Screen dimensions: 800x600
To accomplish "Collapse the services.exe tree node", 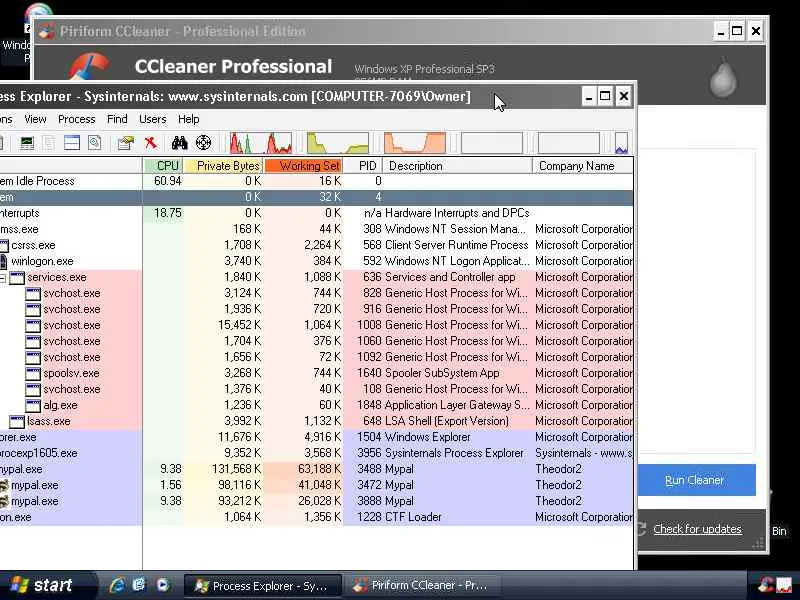I will pos(3,278).
